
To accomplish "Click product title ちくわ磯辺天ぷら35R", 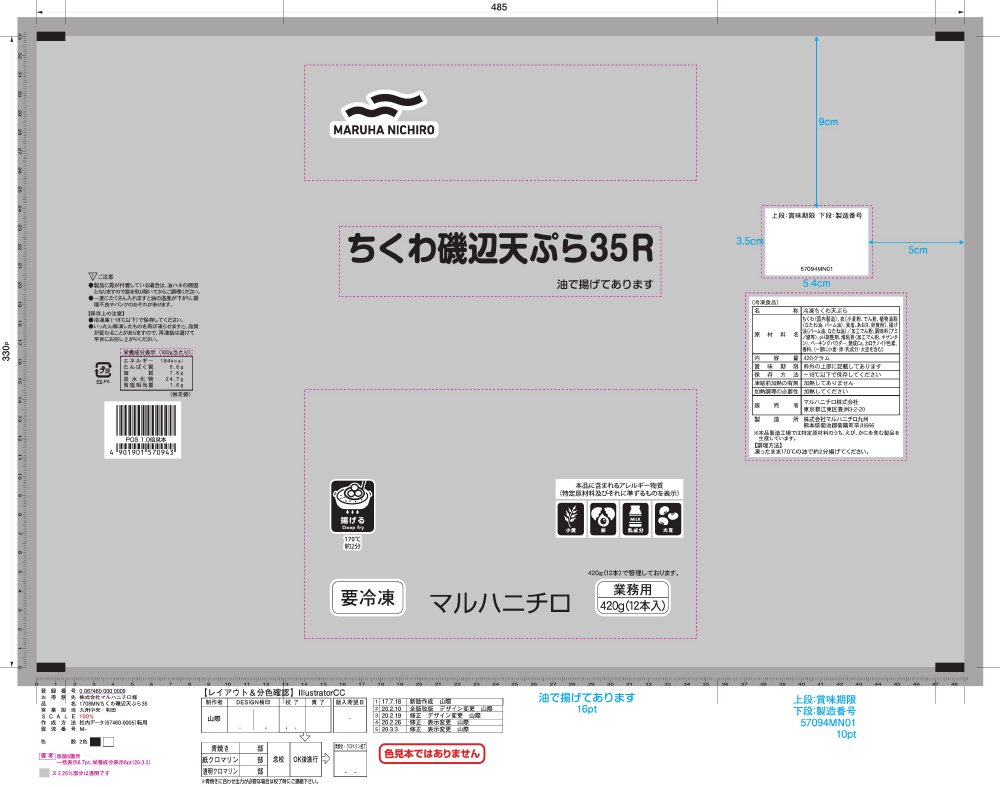I will pyautogui.click(x=500, y=249).
